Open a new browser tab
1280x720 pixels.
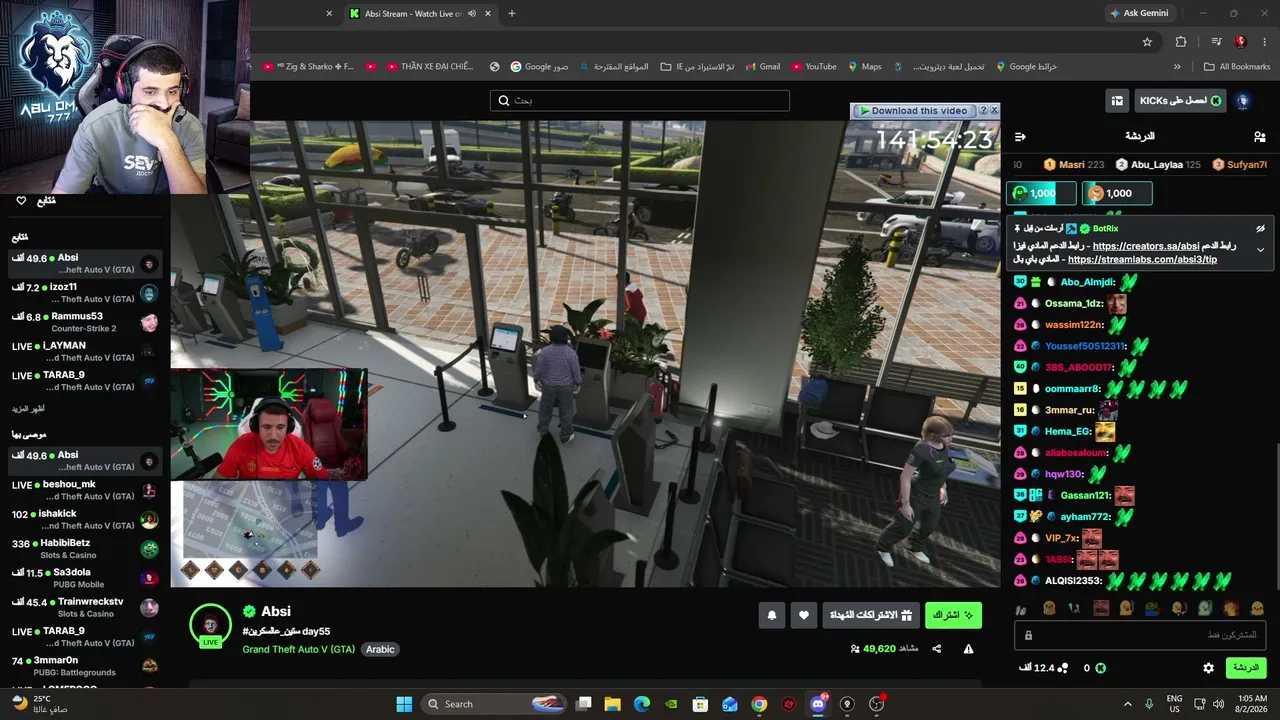point(512,14)
